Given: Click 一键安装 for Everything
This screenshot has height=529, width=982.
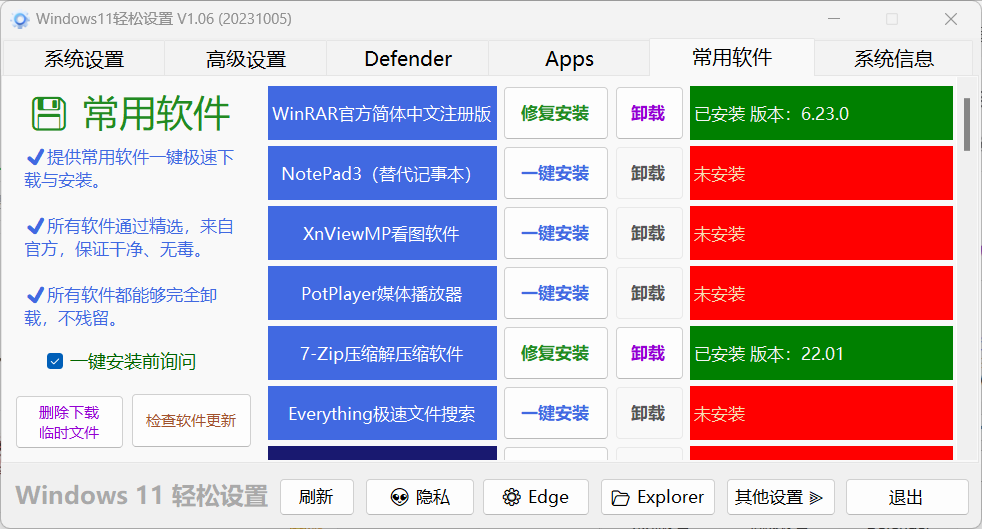Looking at the screenshot, I should pos(556,414).
